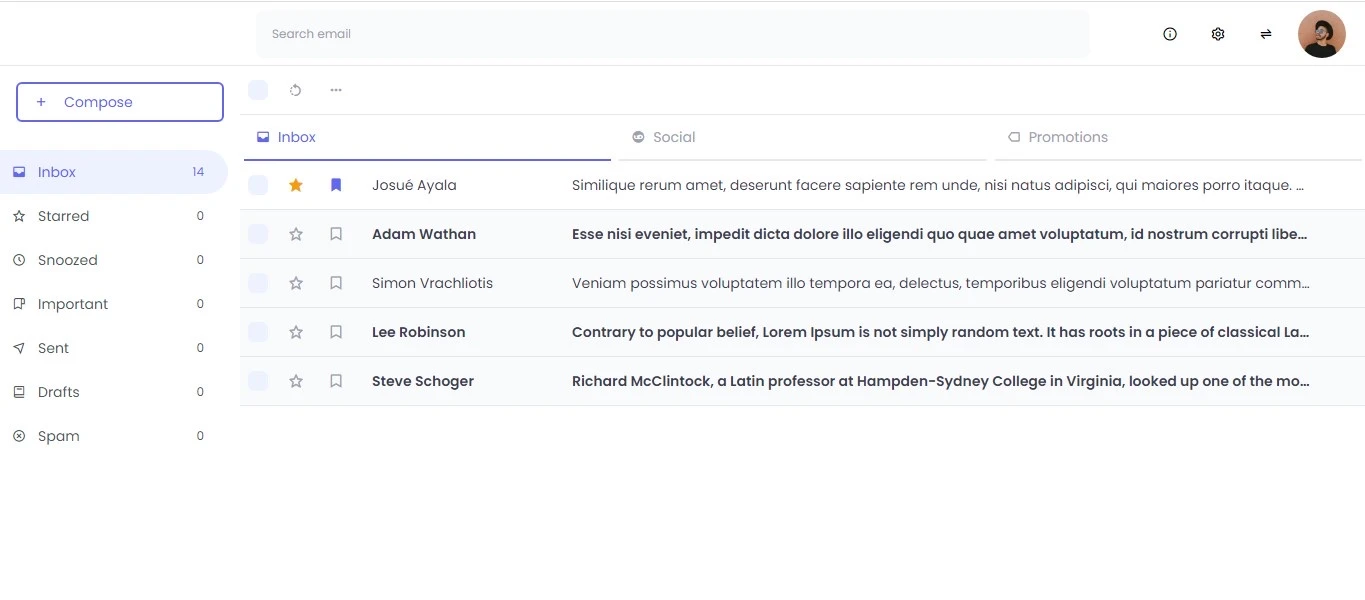1365x600 pixels.
Task: Open Sent folder in sidebar
Action: (x=112, y=348)
